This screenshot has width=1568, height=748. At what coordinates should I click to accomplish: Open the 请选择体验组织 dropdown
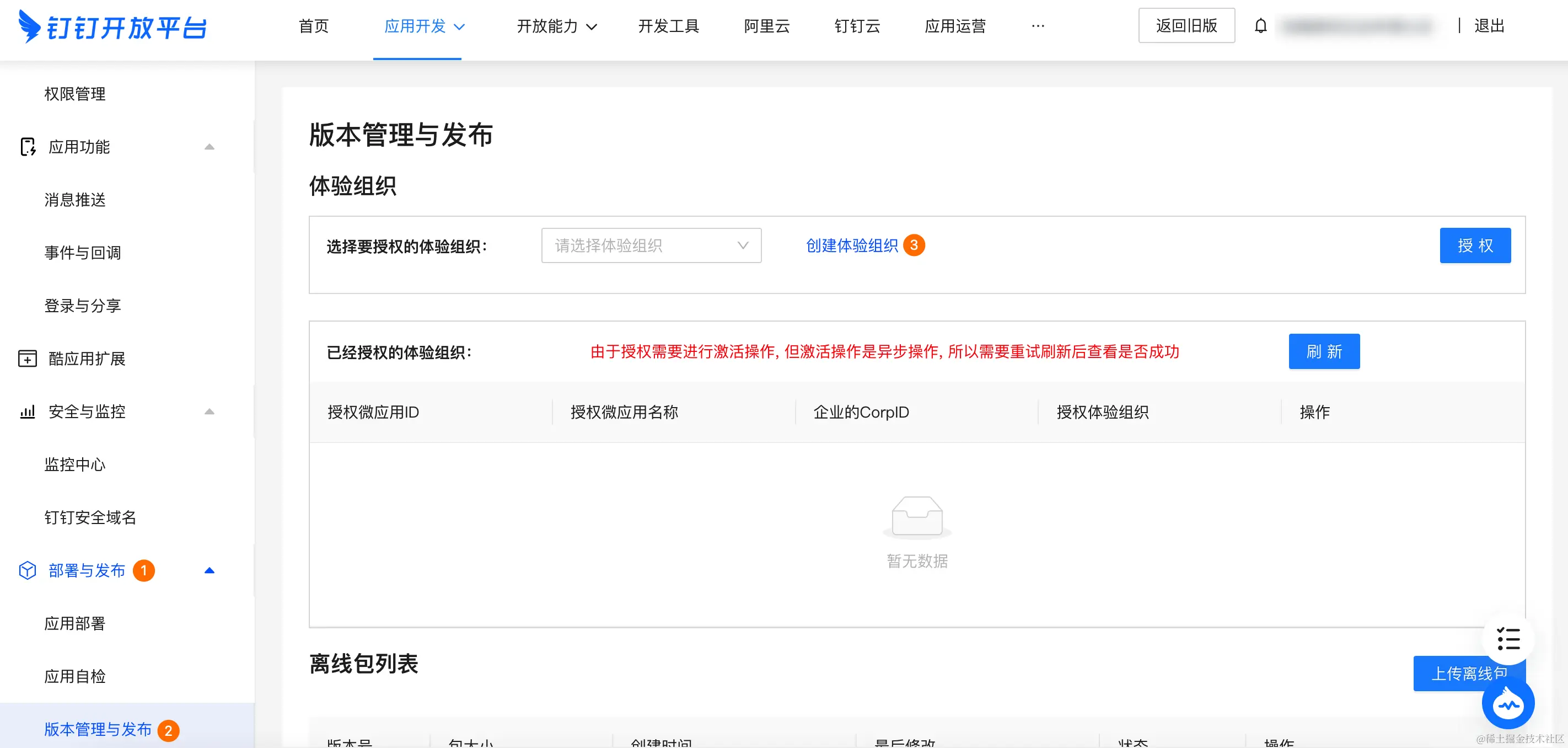coord(651,245)
